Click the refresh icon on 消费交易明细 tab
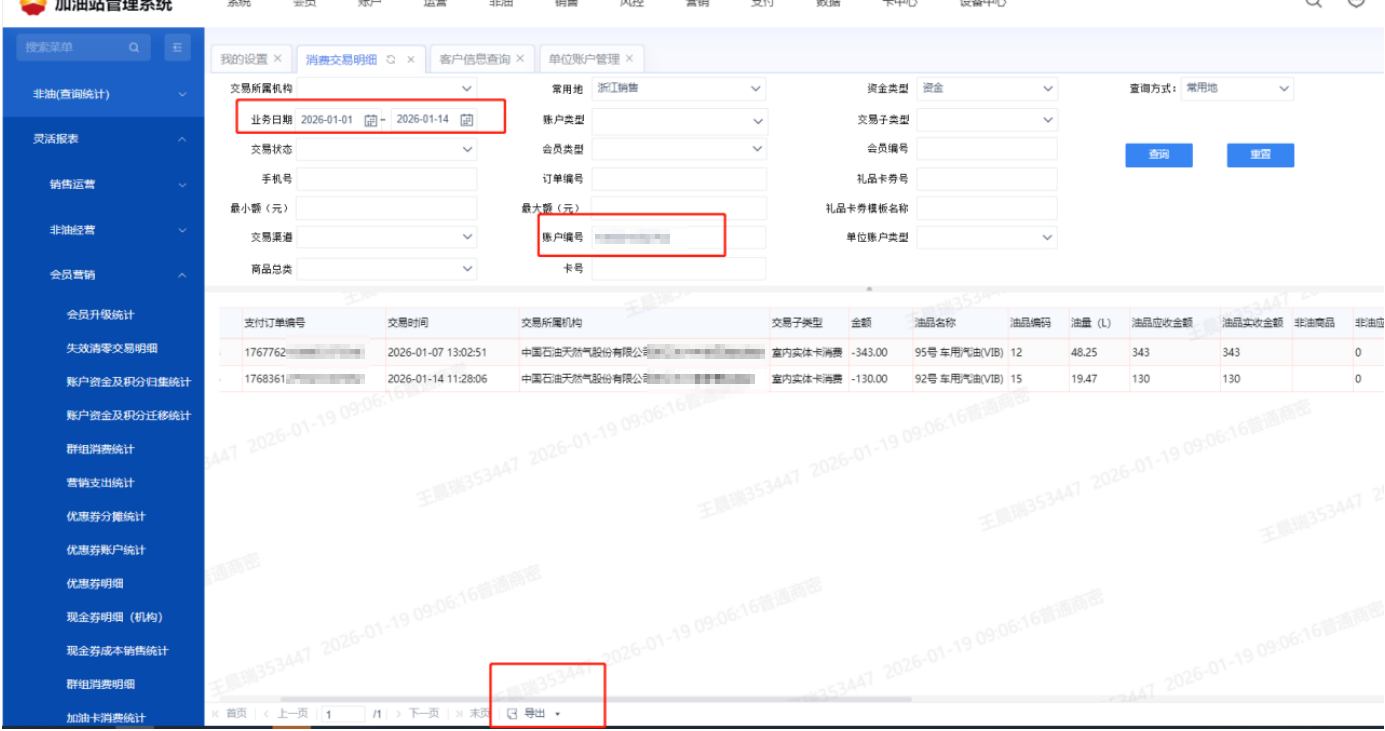 pyautogui.click(x=391, y=59)
